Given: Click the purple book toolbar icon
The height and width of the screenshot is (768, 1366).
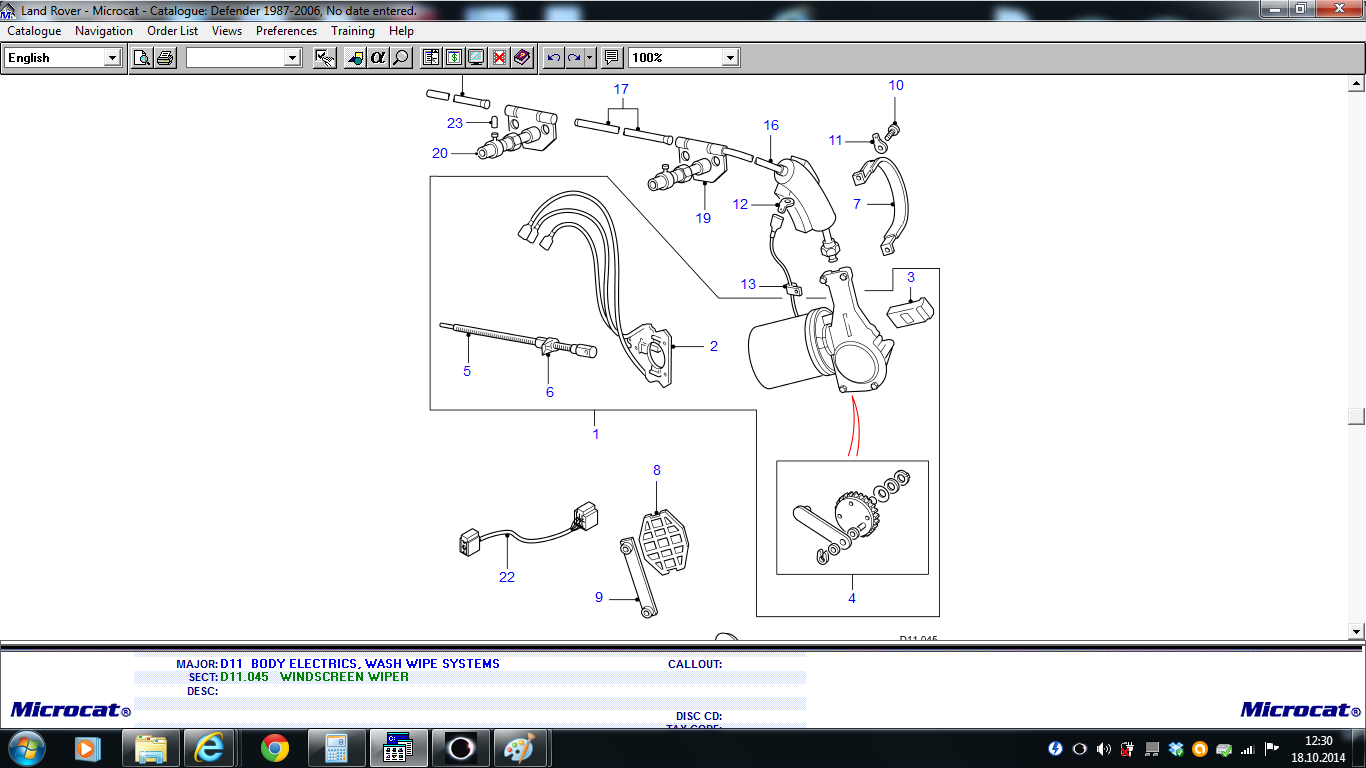Looking at the screenshot, I should pyautogui.click(x=521, y=58).
